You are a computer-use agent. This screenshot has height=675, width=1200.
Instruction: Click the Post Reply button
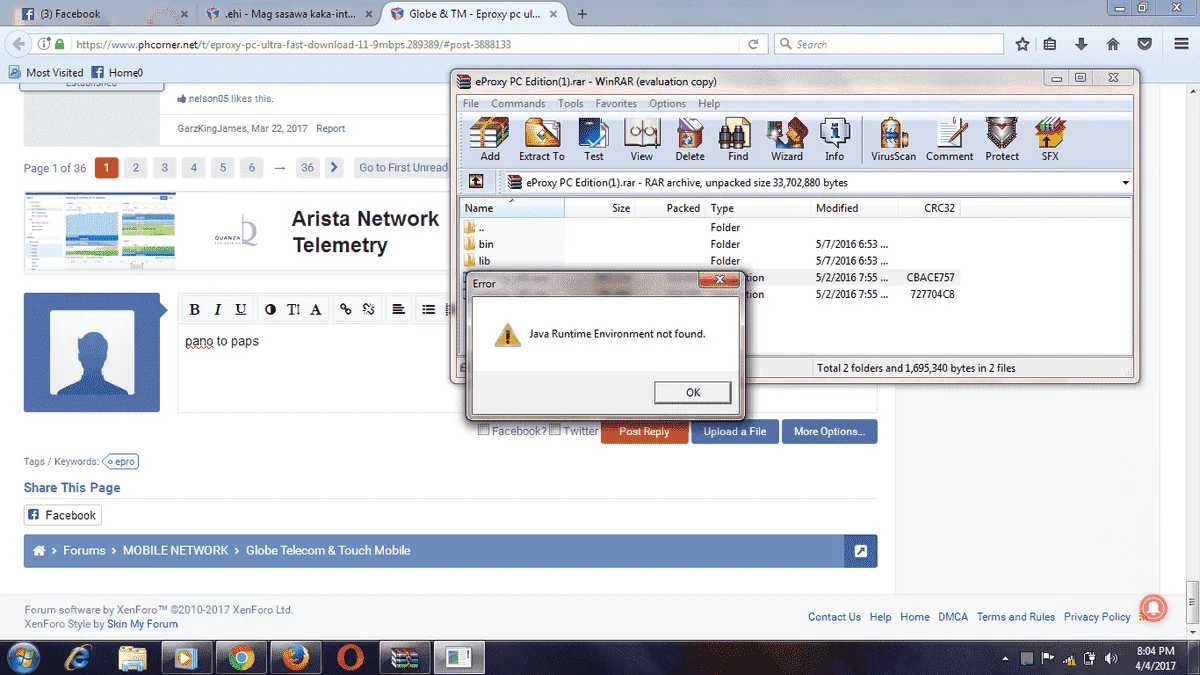pos(644,431)
